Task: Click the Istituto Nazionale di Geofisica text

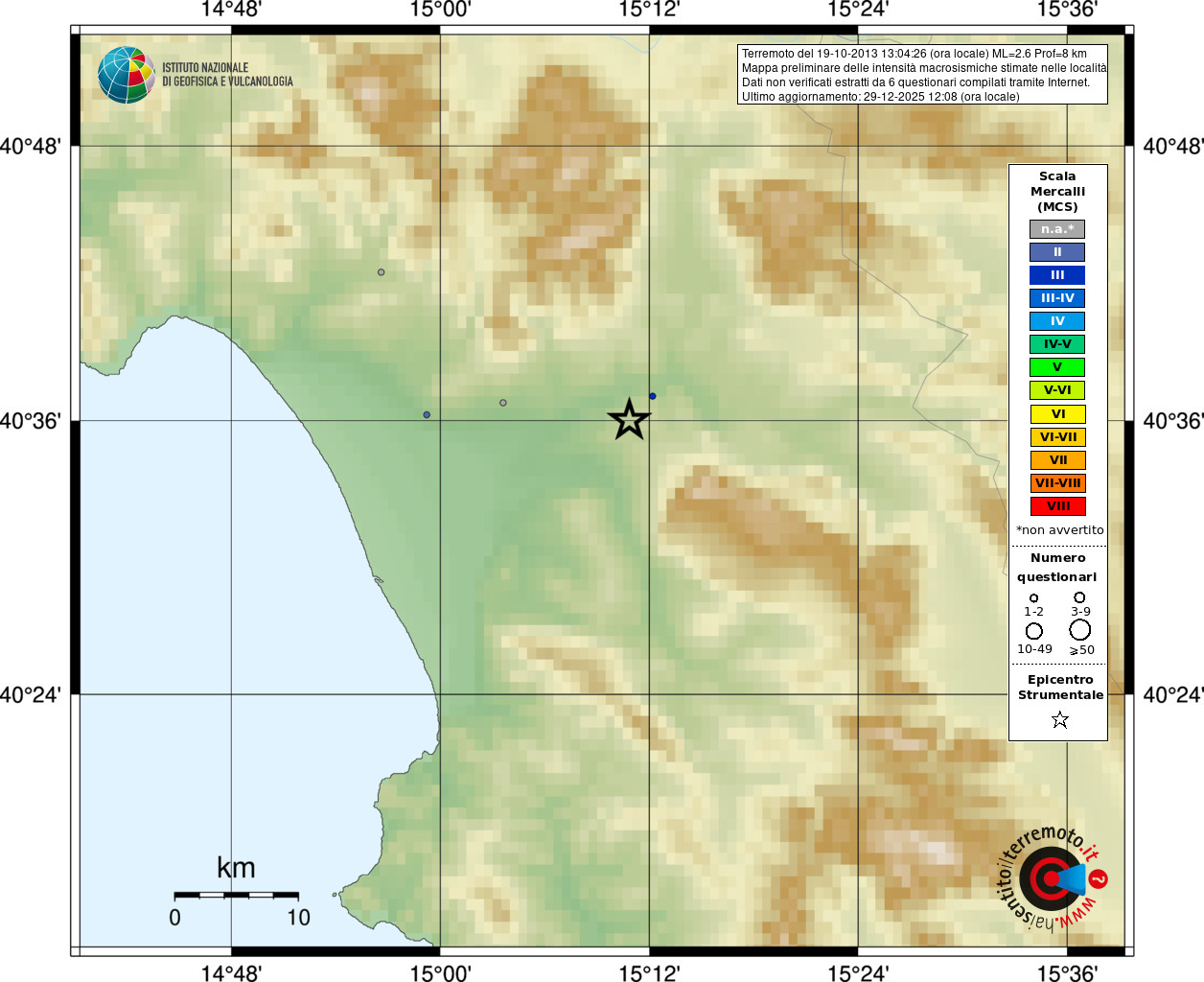Action: (x=227, y=75)
